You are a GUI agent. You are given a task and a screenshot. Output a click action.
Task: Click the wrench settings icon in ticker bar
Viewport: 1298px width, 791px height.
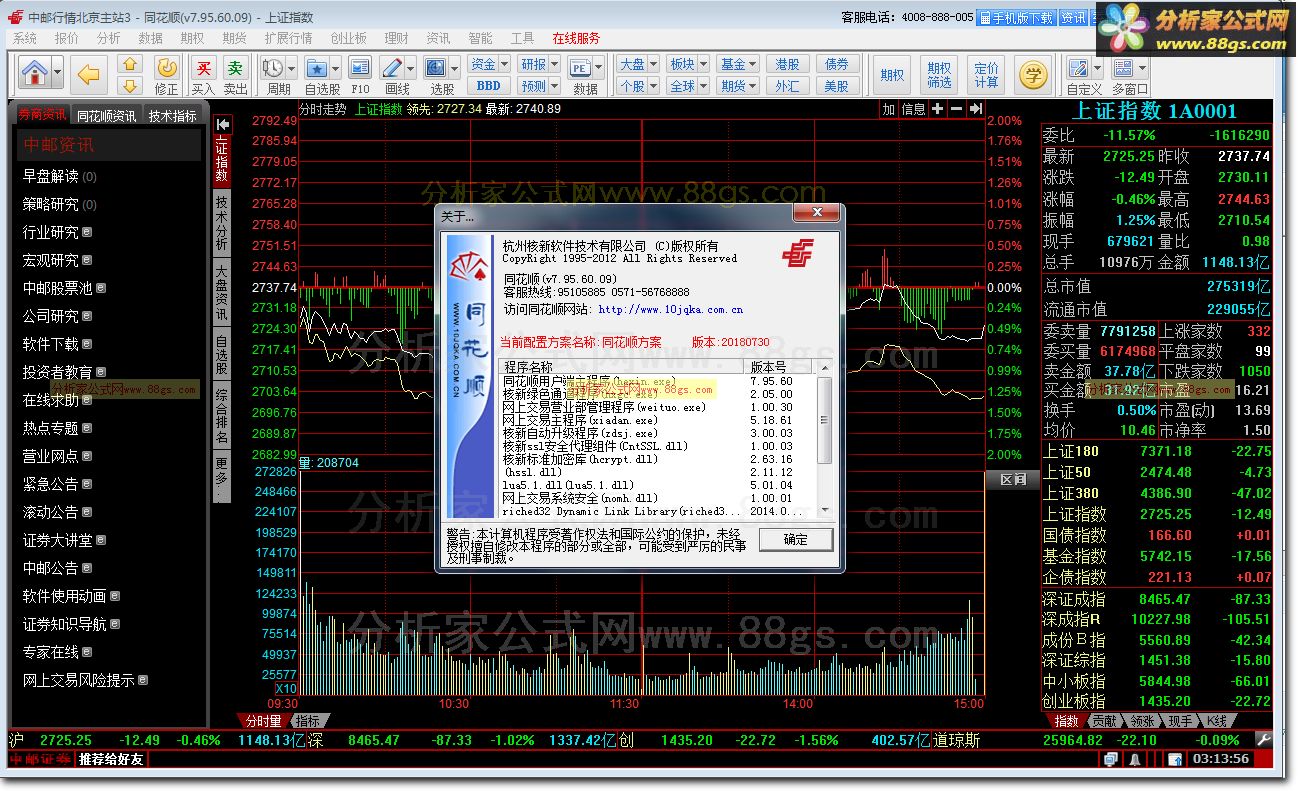click(1264, 740)
